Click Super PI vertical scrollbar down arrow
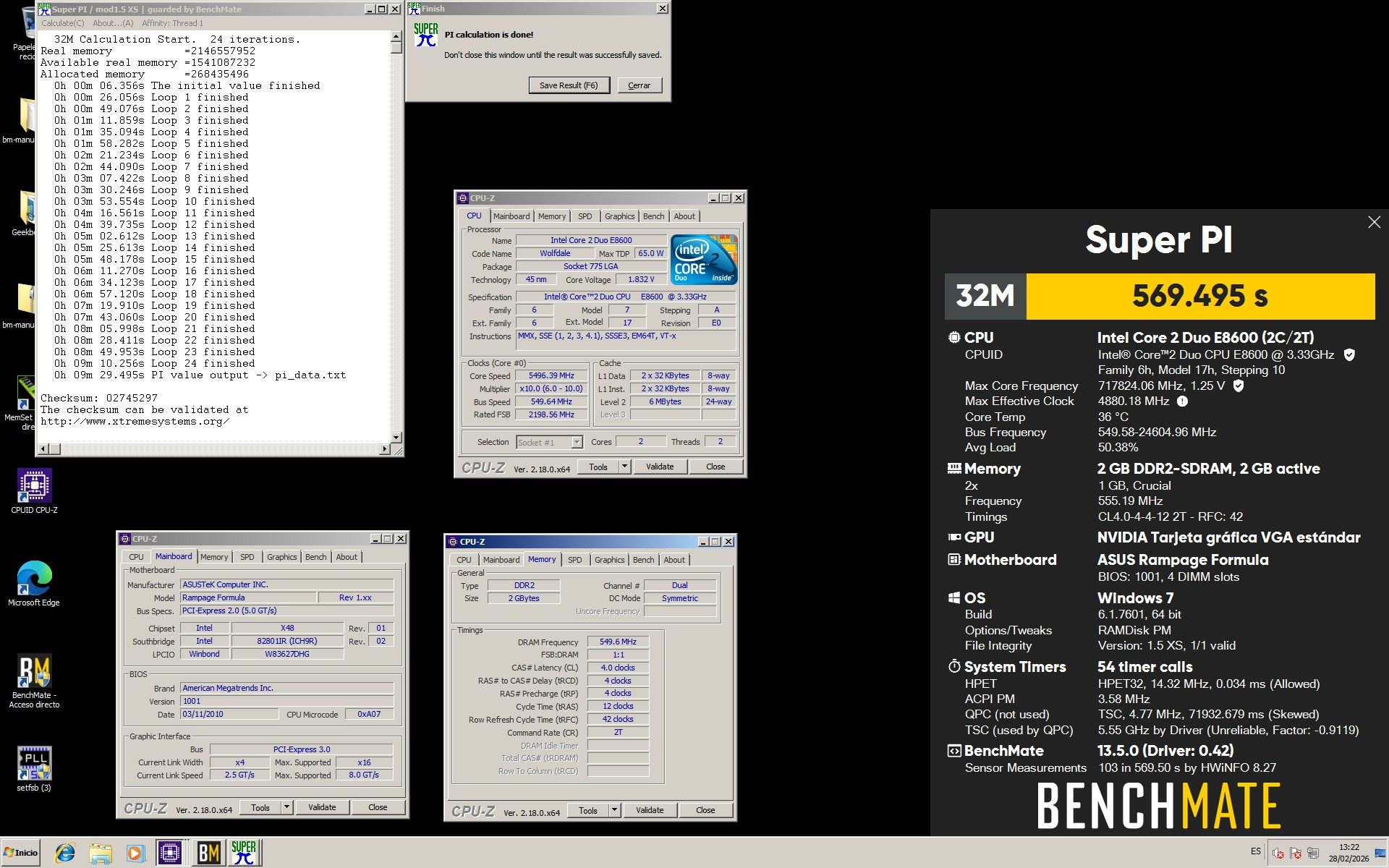1389x868 pixels. [x=396, y=437]
